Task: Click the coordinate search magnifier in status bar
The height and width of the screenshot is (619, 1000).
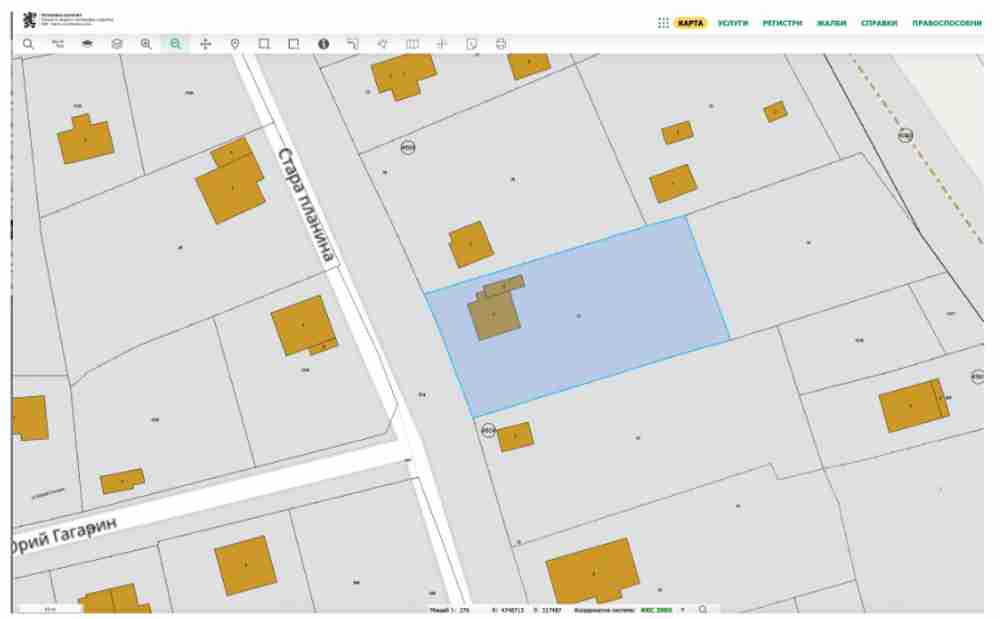Action: 703,609
